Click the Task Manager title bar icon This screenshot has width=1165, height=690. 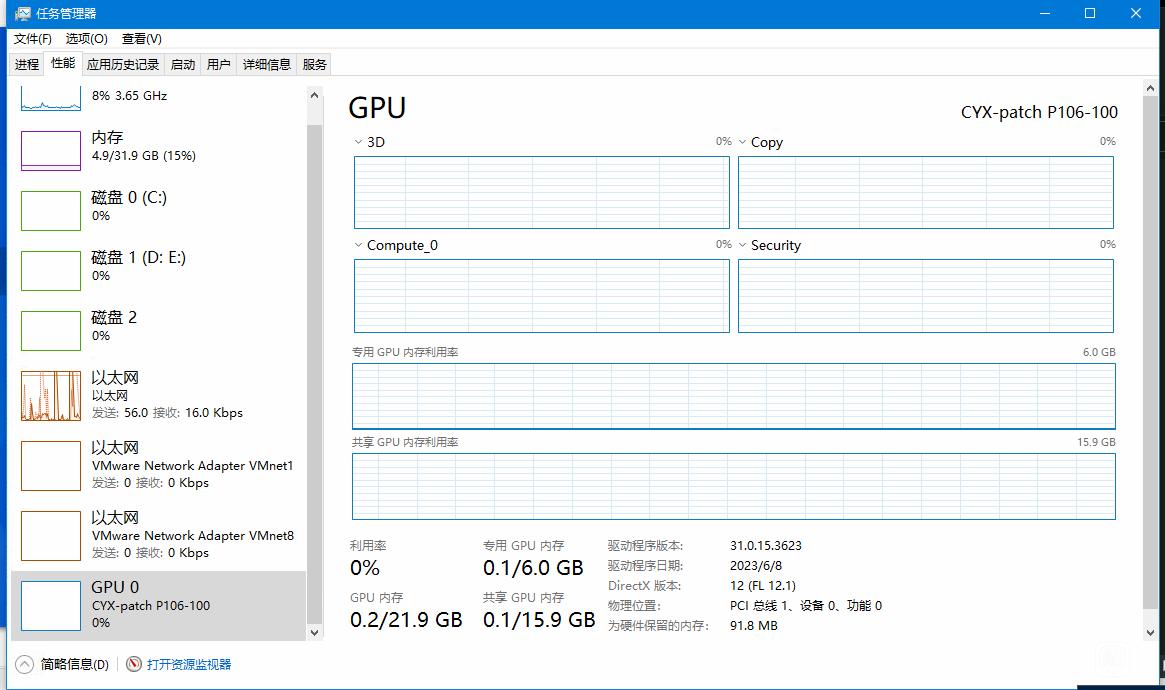tap(23, 13)
